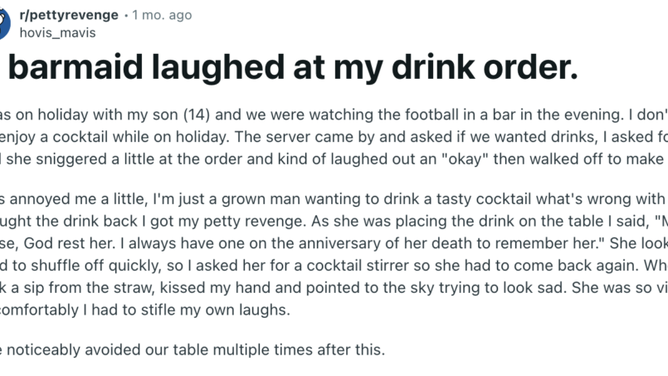Open the r/pettyrevenge subreddit avatar icon
Viewport: 668px width, 376px height.
click(3, 23)
